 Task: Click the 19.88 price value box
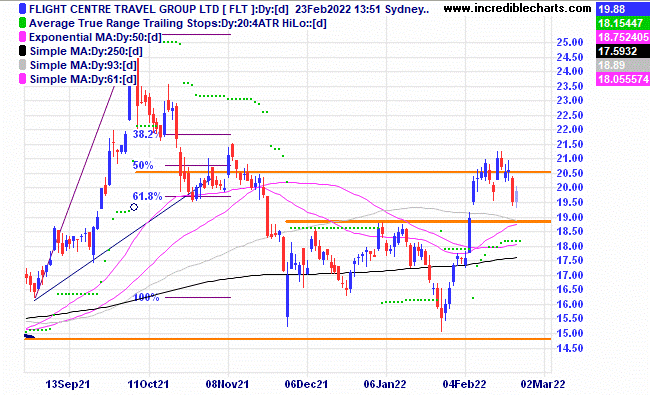[623, 9]
